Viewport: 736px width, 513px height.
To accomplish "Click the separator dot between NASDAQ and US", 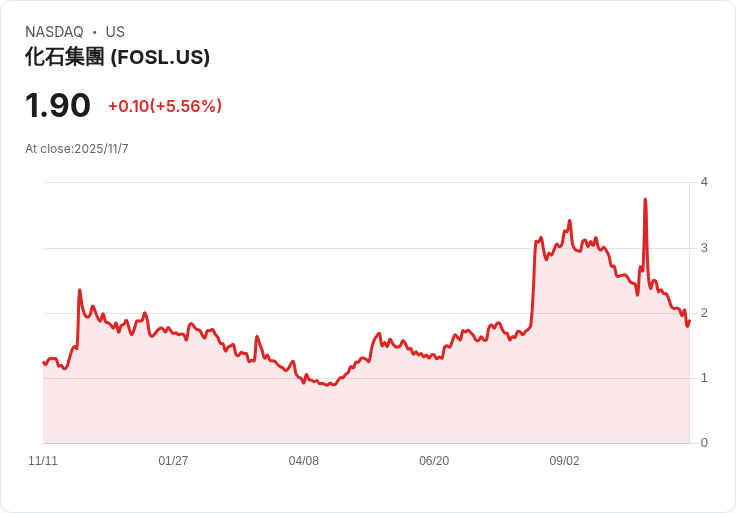I will (95, 32).
